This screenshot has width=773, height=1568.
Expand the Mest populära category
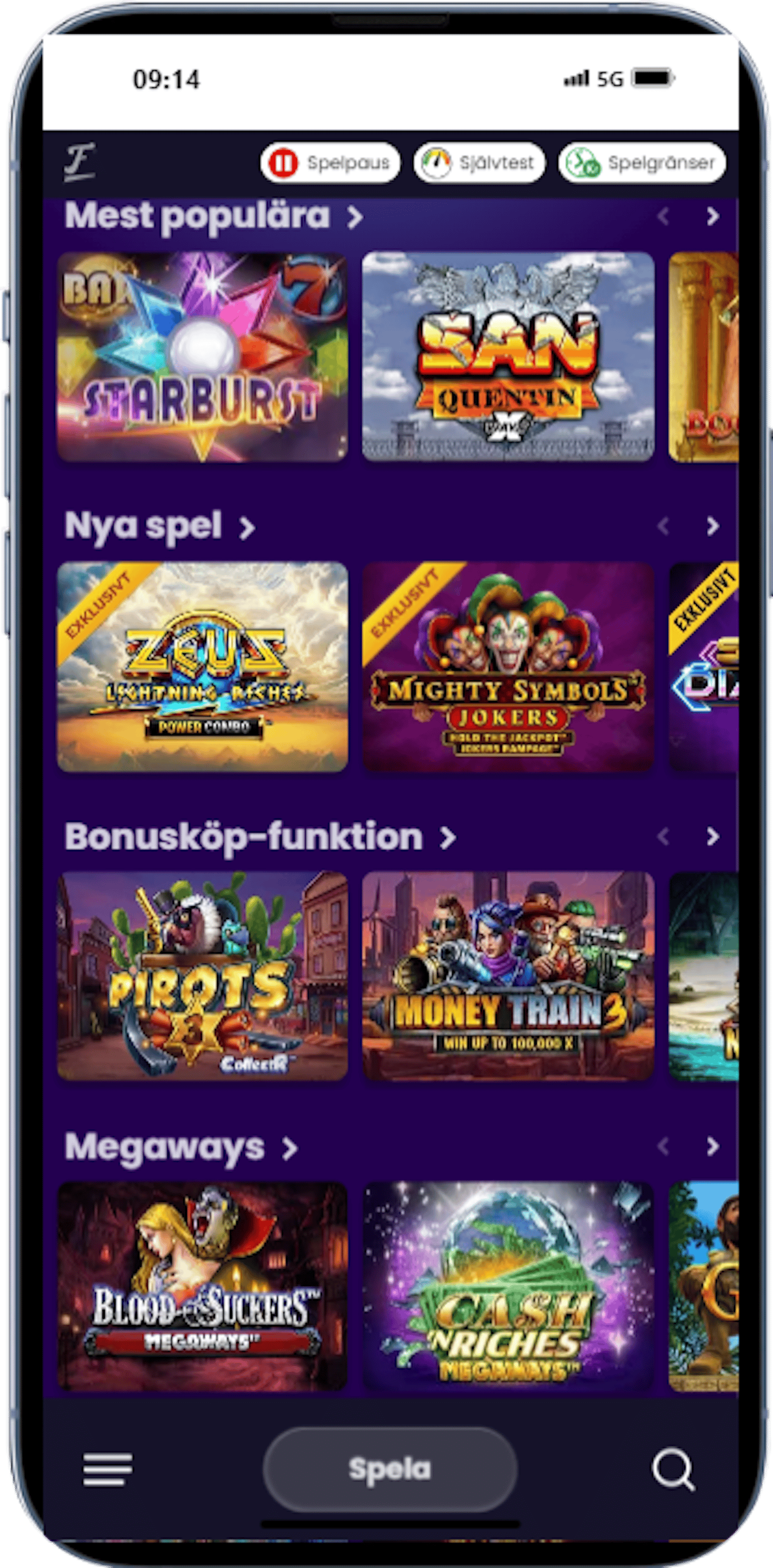click(x=214, y=216)
